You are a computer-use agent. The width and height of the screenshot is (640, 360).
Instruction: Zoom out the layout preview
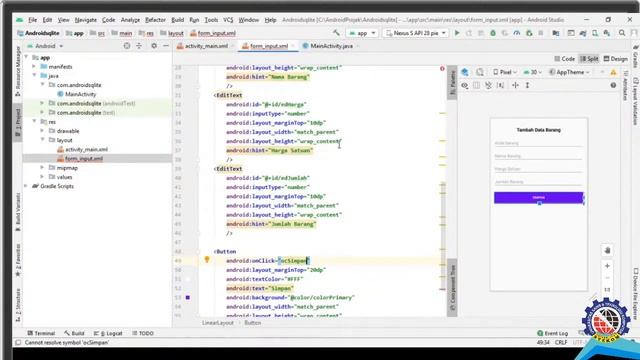pyautogui.click(x=607, y=278)
